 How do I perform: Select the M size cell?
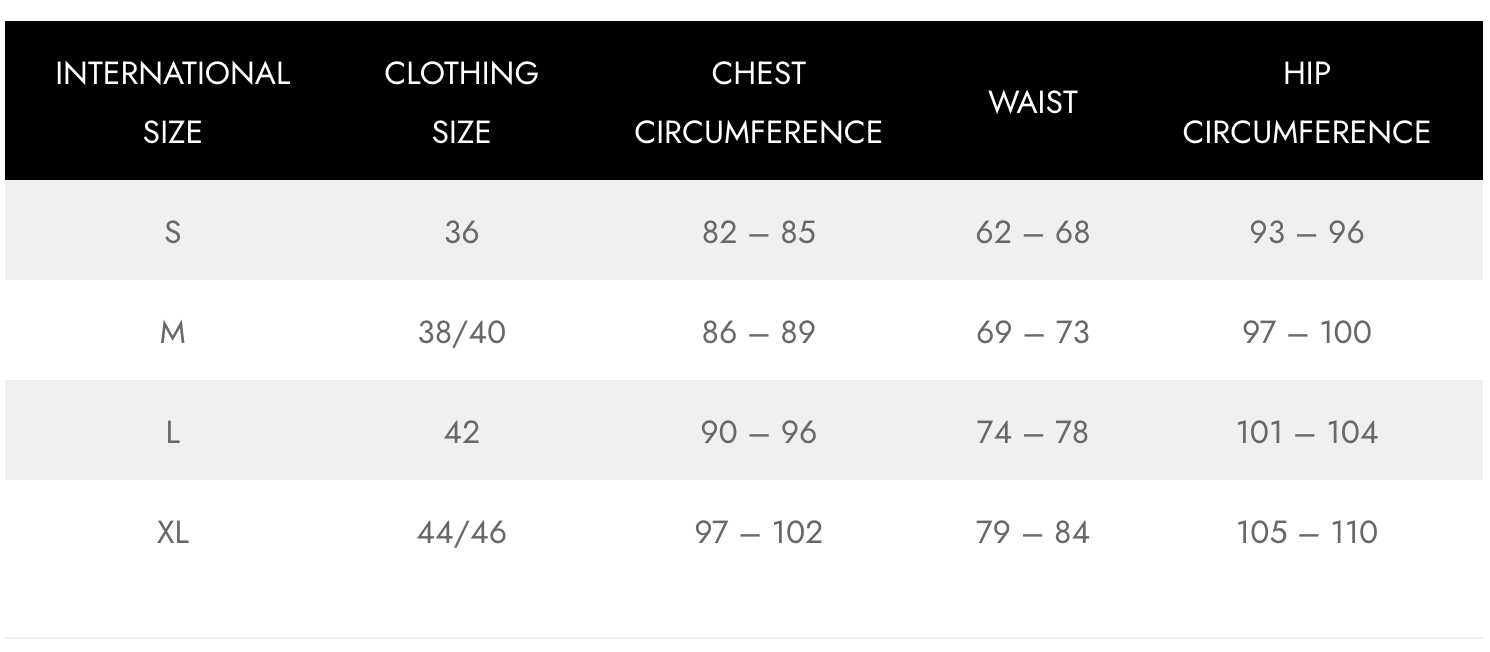click(x=173, y=332)
